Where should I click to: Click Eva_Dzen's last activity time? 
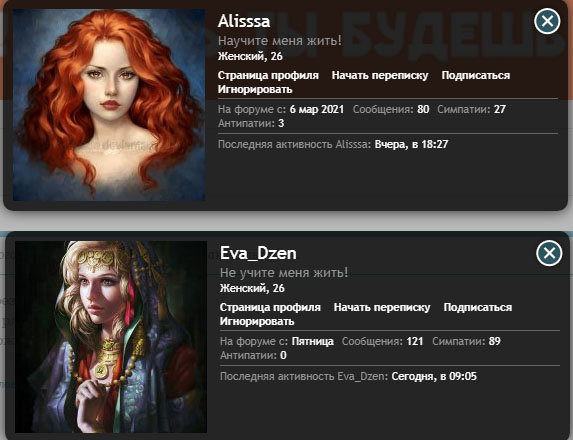click(434, 376)
